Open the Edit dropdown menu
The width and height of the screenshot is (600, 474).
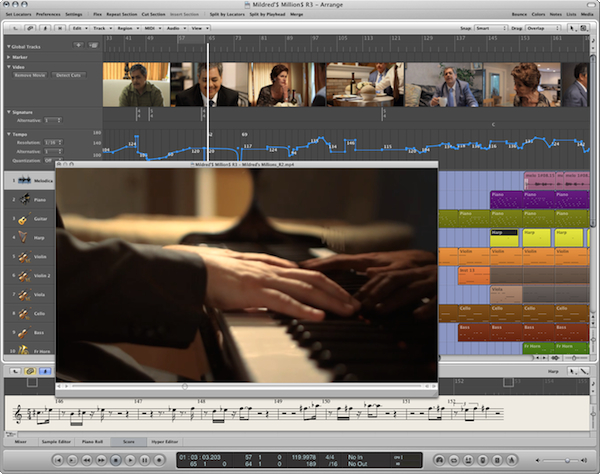(80, 28)
